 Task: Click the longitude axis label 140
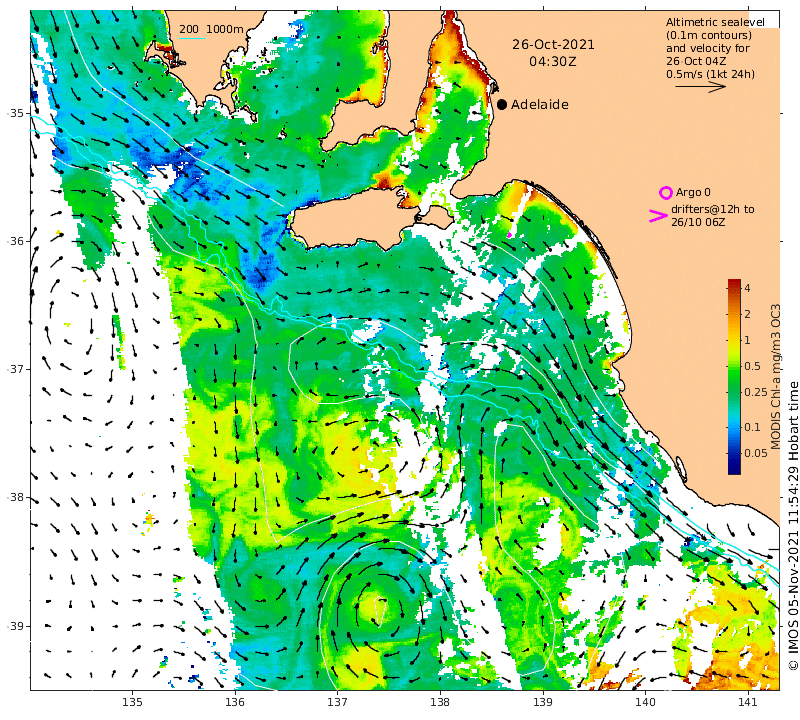click(x=645, y=703)
